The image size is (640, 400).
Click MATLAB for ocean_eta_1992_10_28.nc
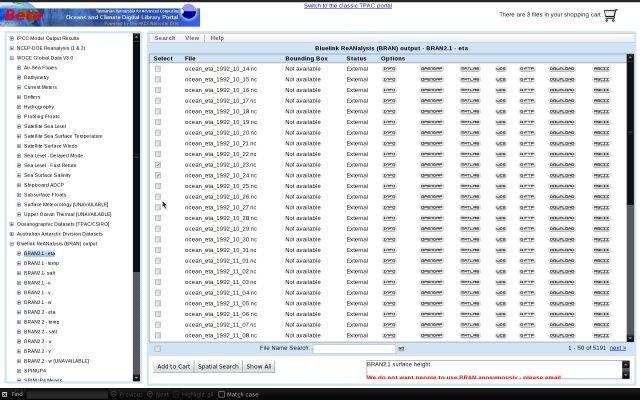[470, 218]
